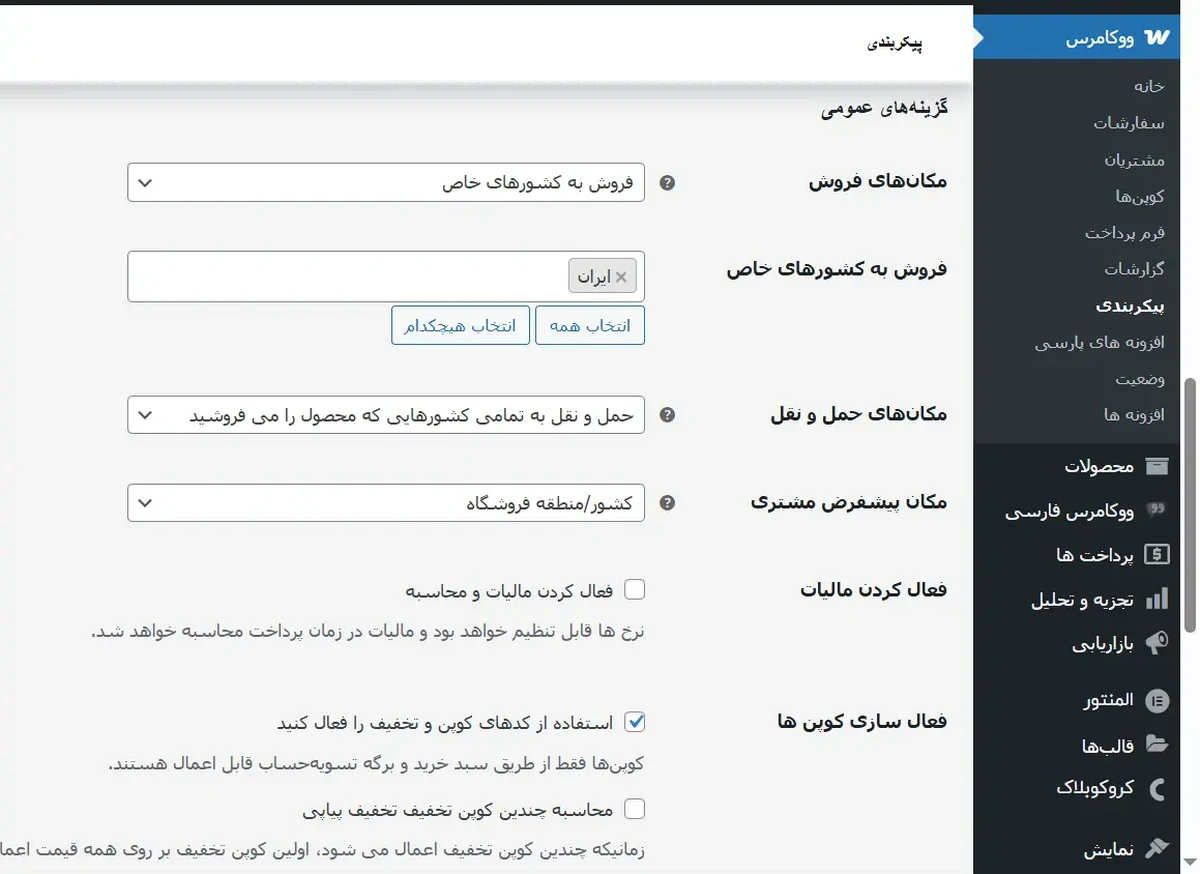Enable the فعال کردن مالیات و محاسبه checkbox
Screen dimensions: 1200x874
click(x=634, y=590)
